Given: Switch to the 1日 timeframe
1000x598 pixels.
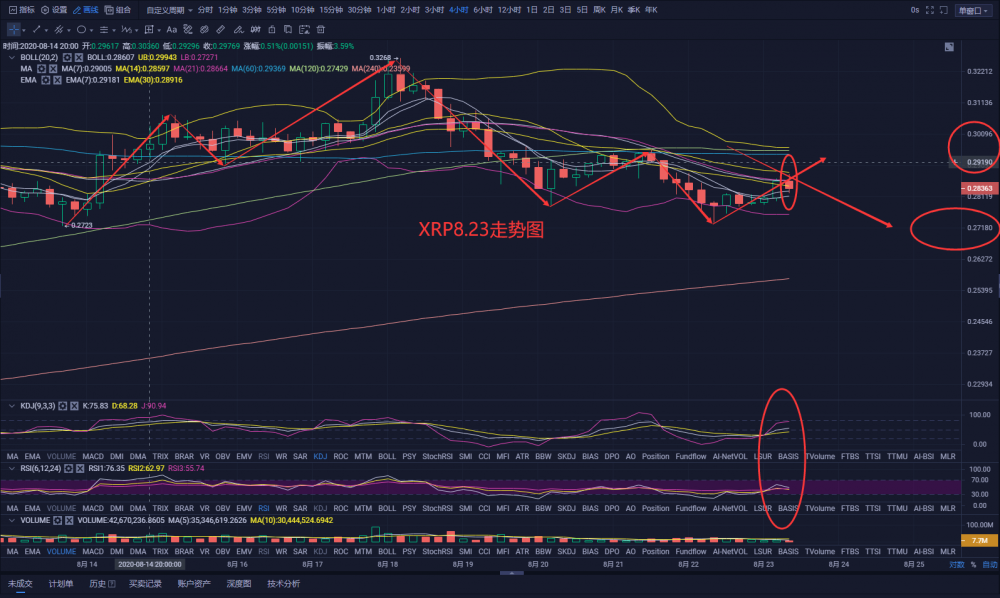Looking at the screenshot, I should (532, 10).
